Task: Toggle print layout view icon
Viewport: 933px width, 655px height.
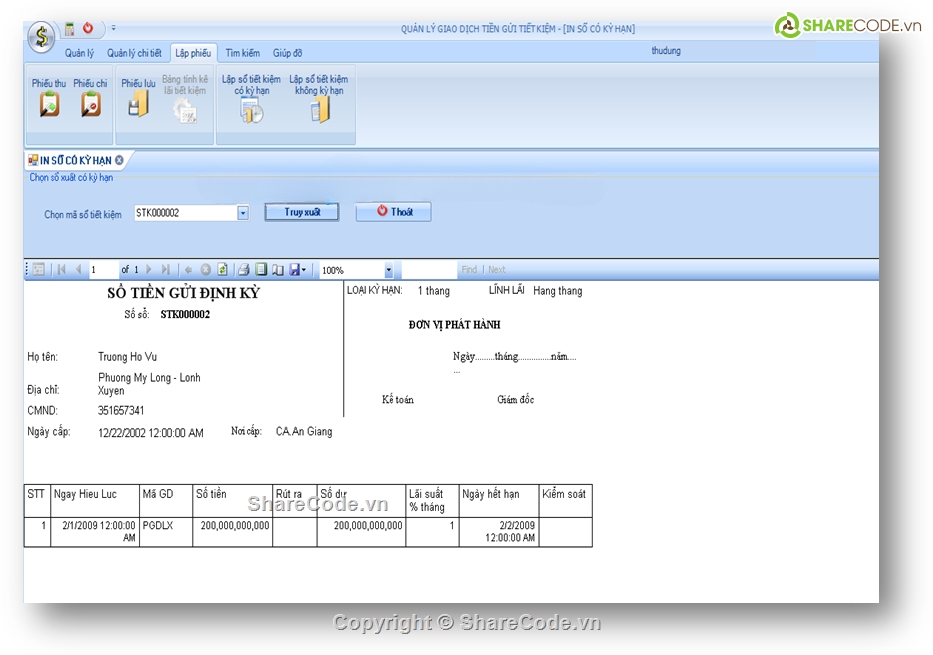Action: click(261, 269)
